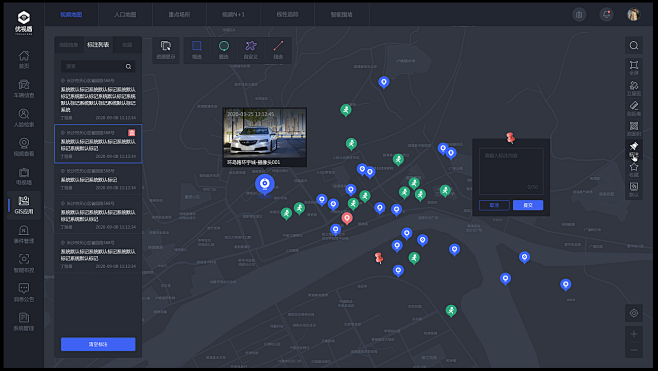Select the pushpin annotation tool
Image resolution: width=658 pixels, height=371 pixels.
[x=634, y=149]
